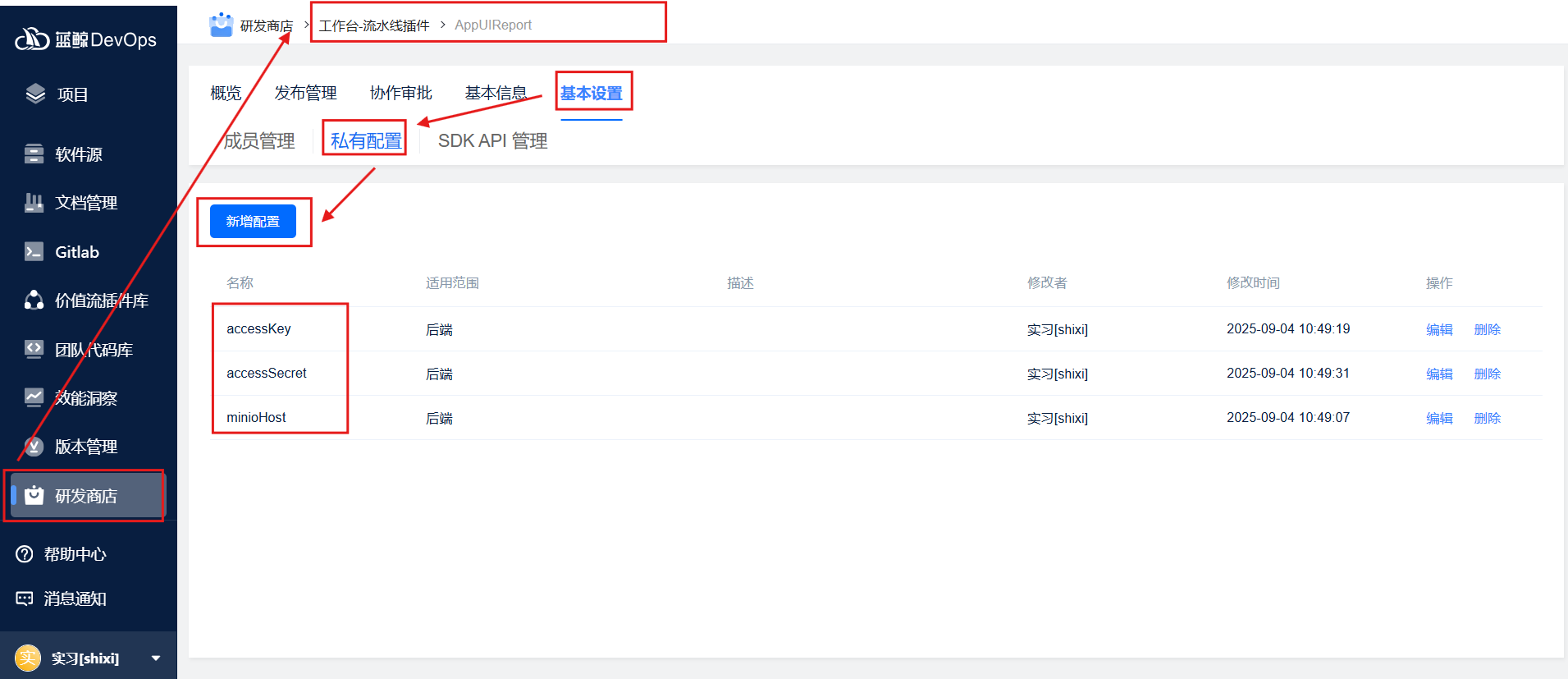The width and height of the screenshot is (1568, 679).
Task: Open 效能洞察 chart icon
Action: pos(34,397)
